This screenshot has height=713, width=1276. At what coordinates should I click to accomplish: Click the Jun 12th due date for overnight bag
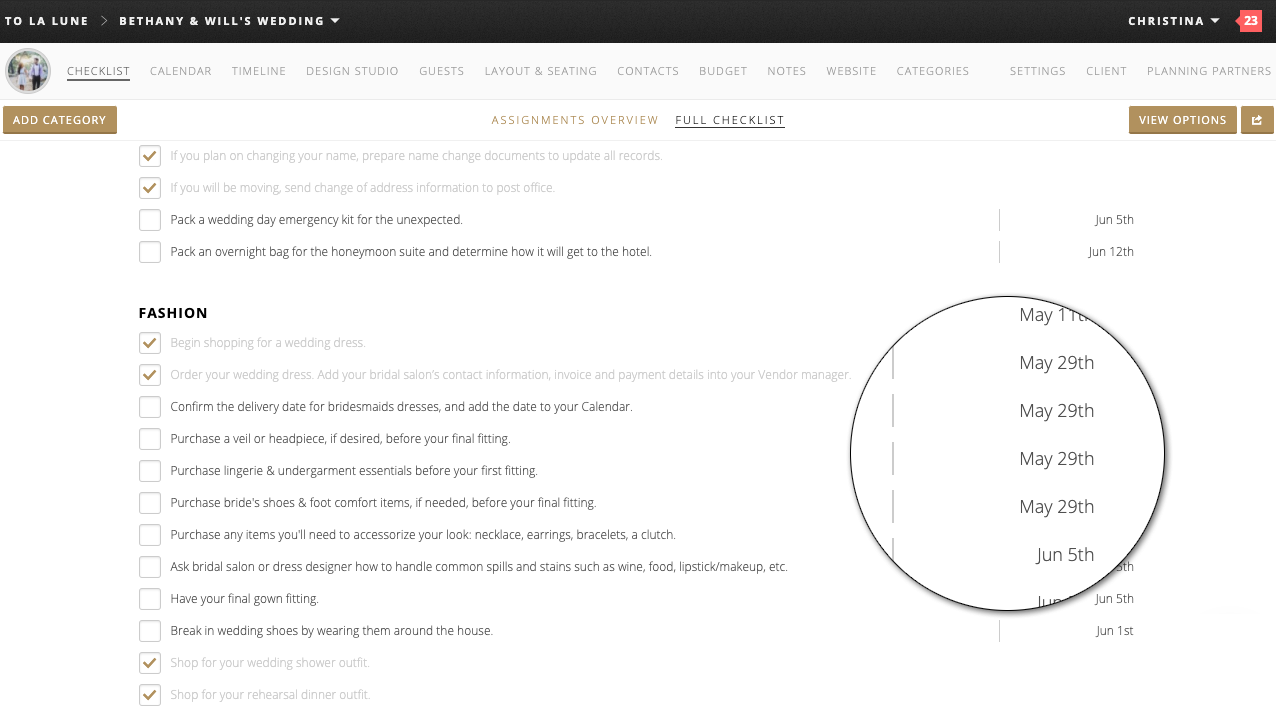[1111, 252]
